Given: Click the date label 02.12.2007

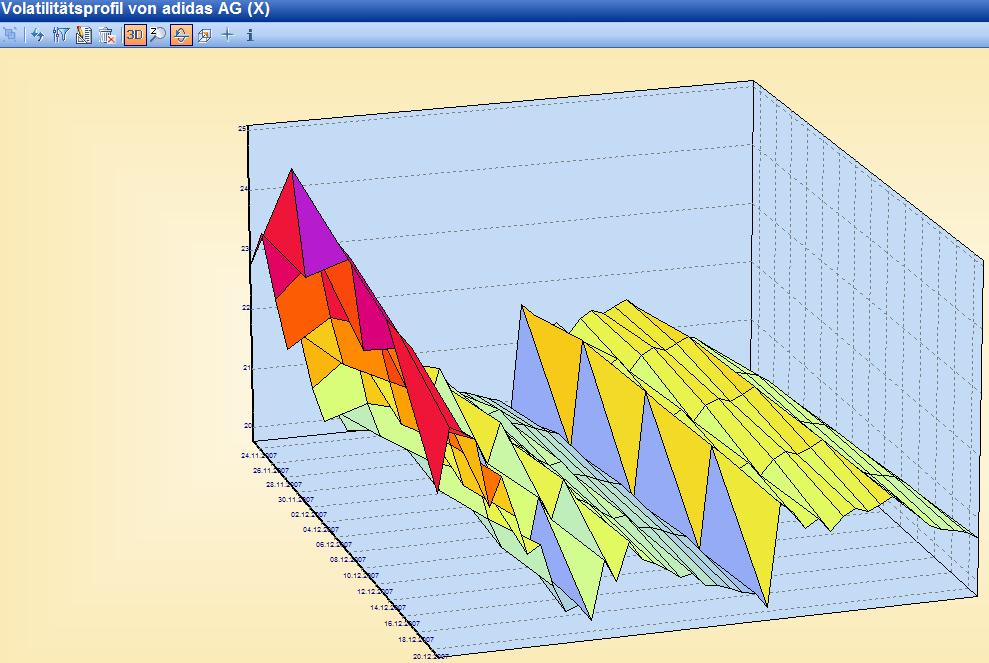Looking at the screenshot, I should pos(309,515).
